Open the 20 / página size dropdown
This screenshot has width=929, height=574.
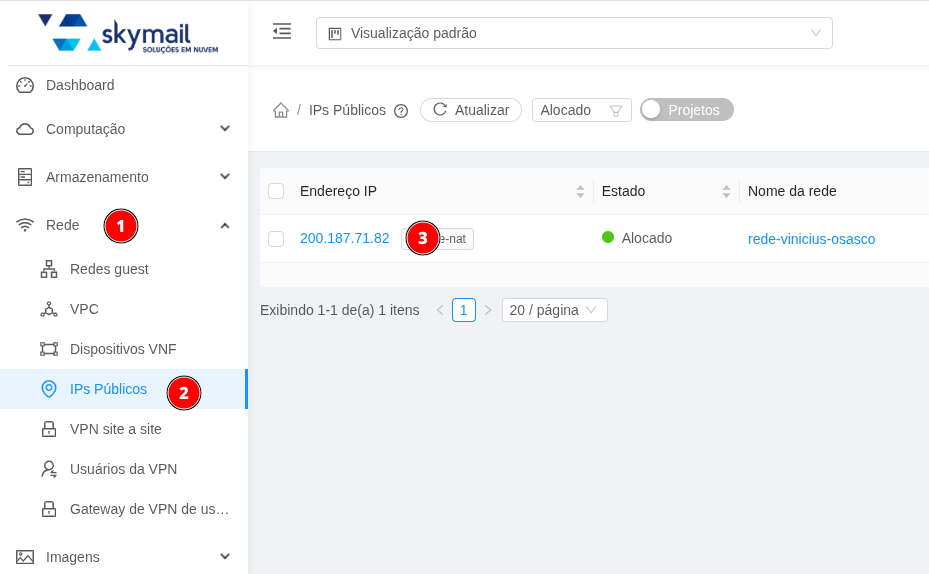554,310
